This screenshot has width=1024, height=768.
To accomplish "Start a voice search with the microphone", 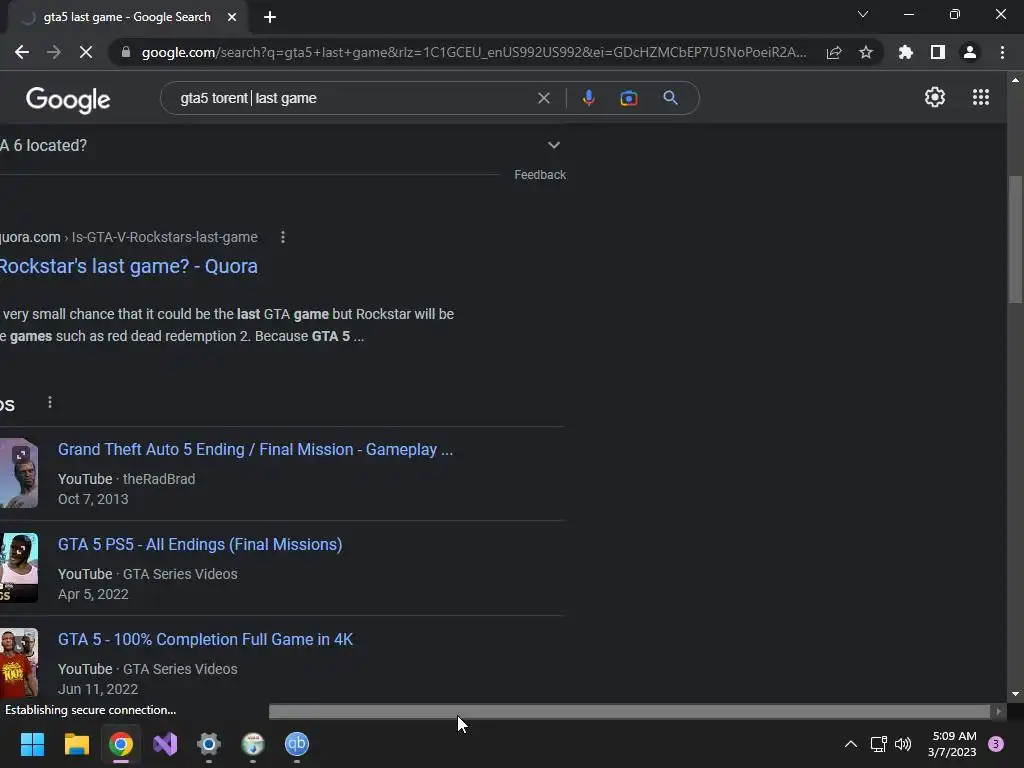I will click(588, 98).
